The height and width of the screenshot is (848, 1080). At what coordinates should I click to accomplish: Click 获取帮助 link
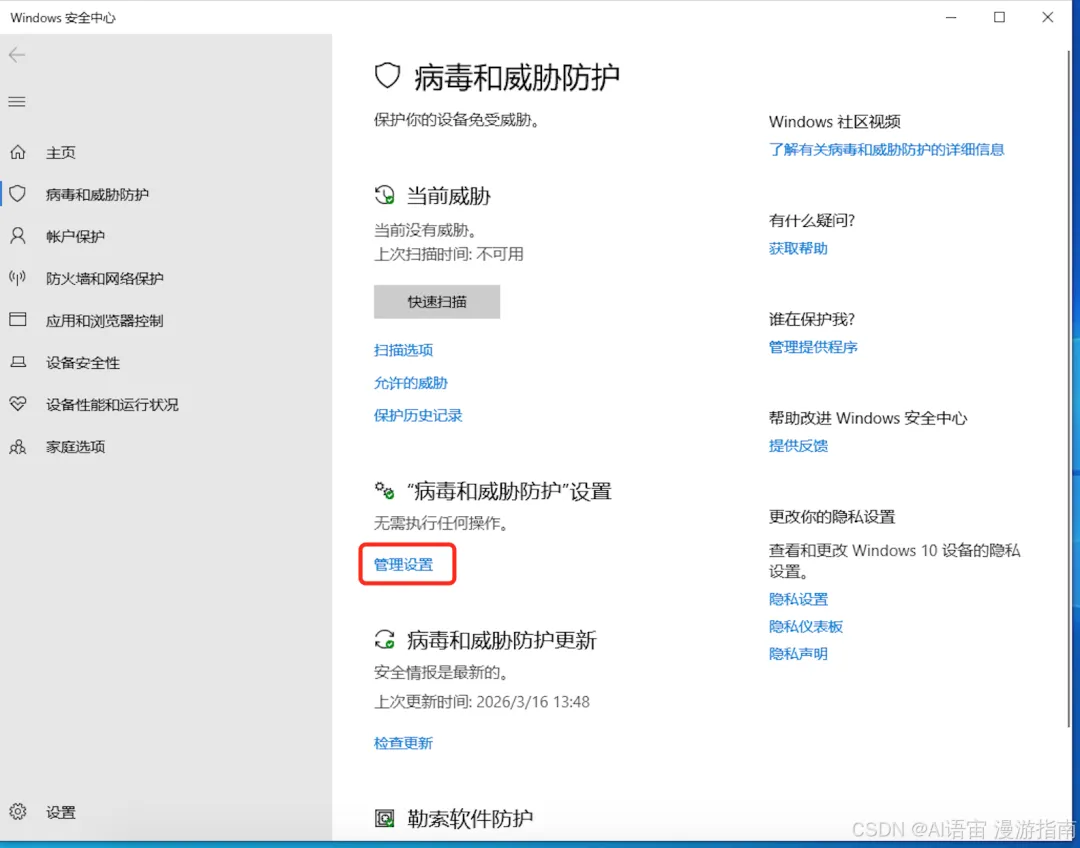[798, 248]
